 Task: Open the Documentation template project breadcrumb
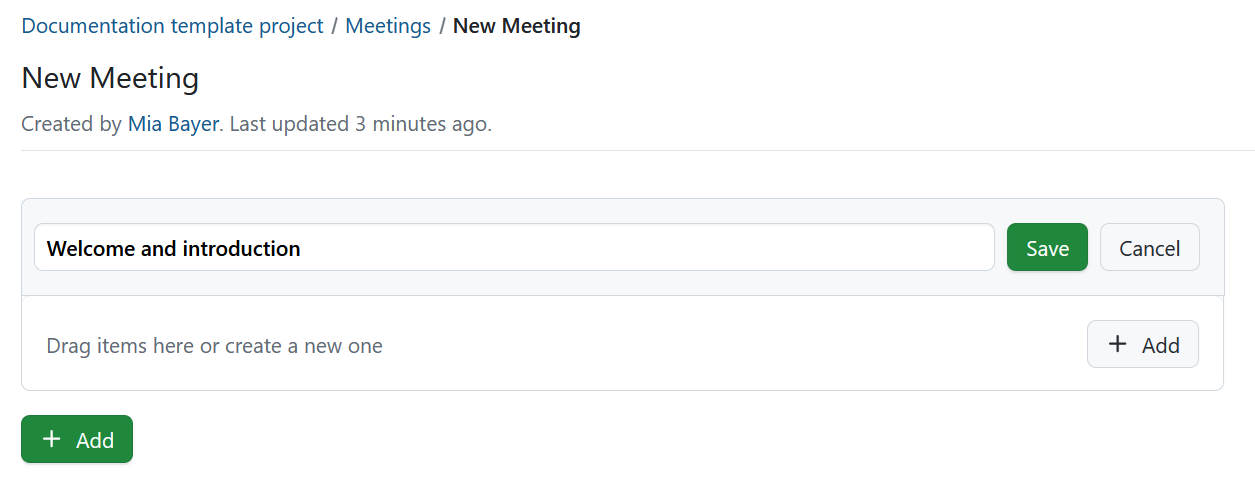pos(172,26)
